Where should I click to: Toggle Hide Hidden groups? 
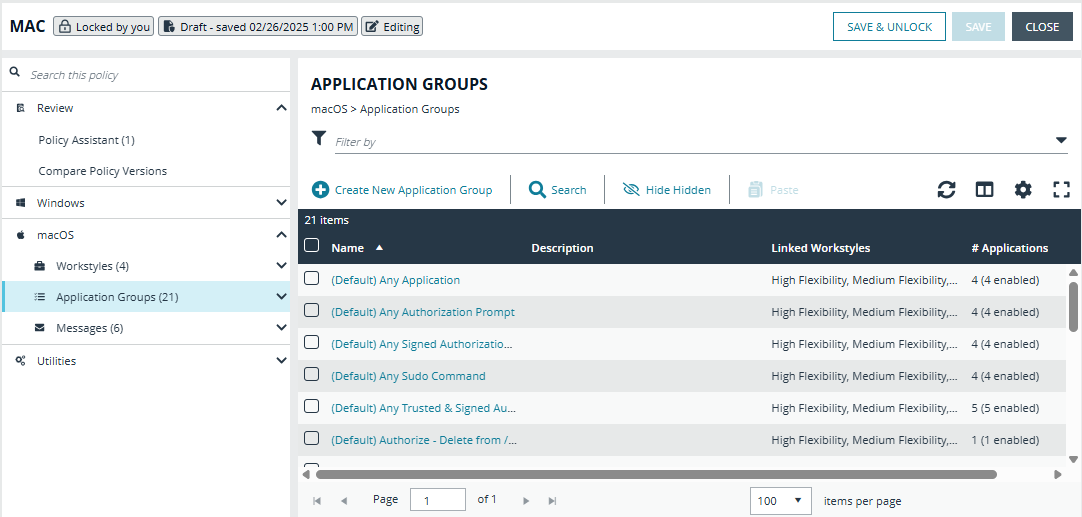667,190
